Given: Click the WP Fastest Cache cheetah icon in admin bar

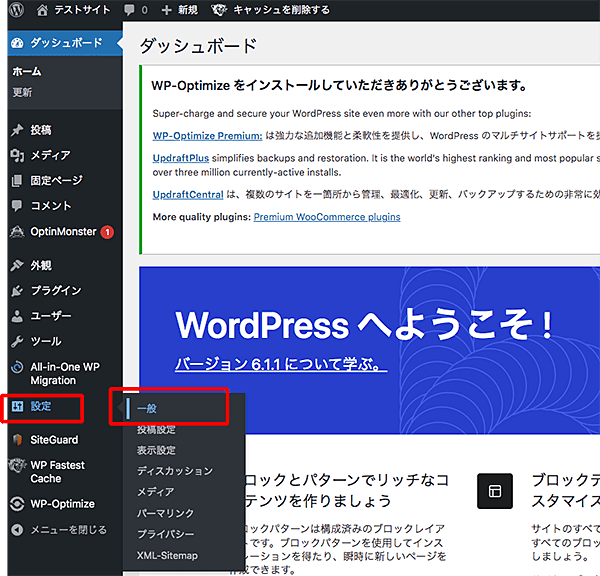Looking at the screenshot, I should point(219,10).
